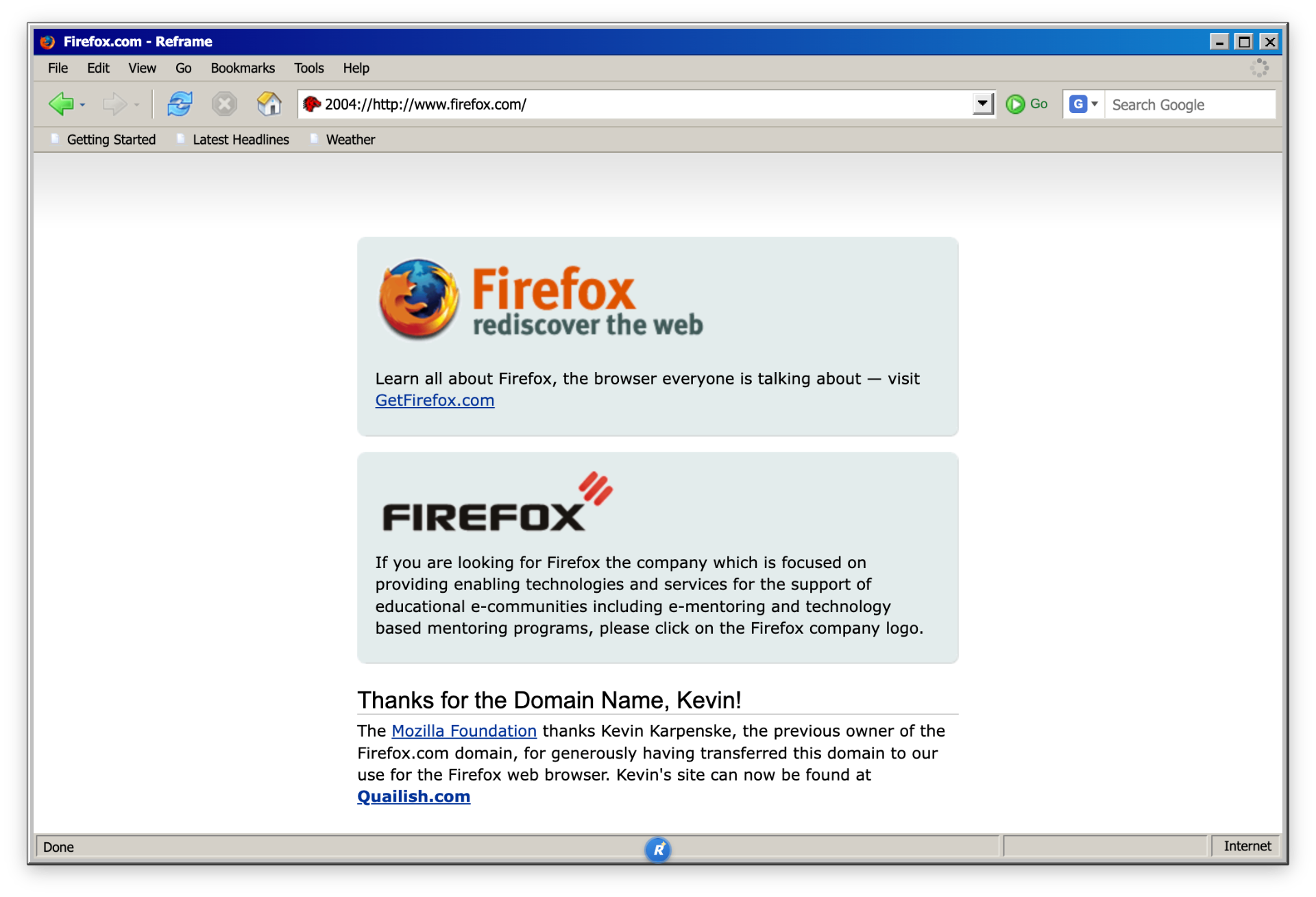Open the View menu

(142, 68)
